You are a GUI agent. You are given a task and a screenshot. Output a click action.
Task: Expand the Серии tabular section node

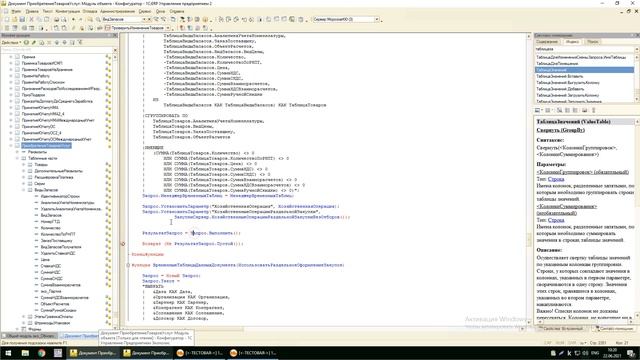[x=24, y=184]
